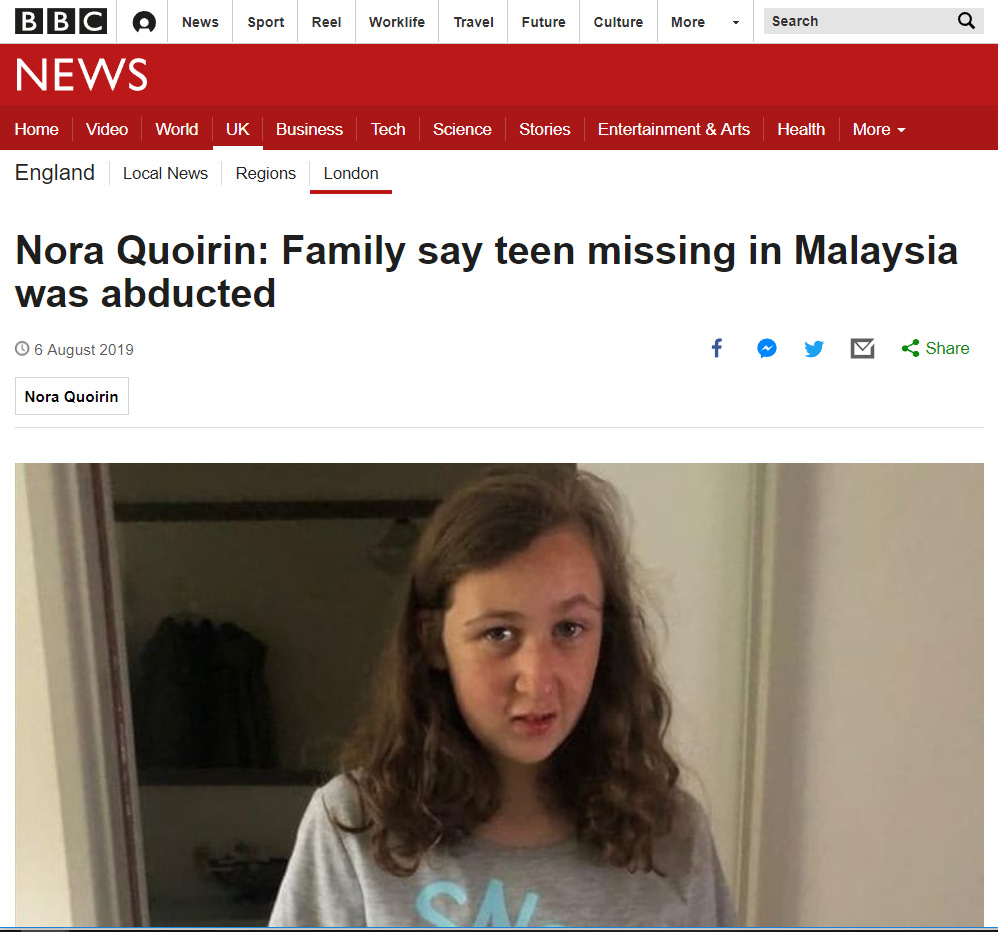Image resolution: width=998 pixels, height=932 pixels.
Task: Open the UK news section
Action: [x=237, y=129]
